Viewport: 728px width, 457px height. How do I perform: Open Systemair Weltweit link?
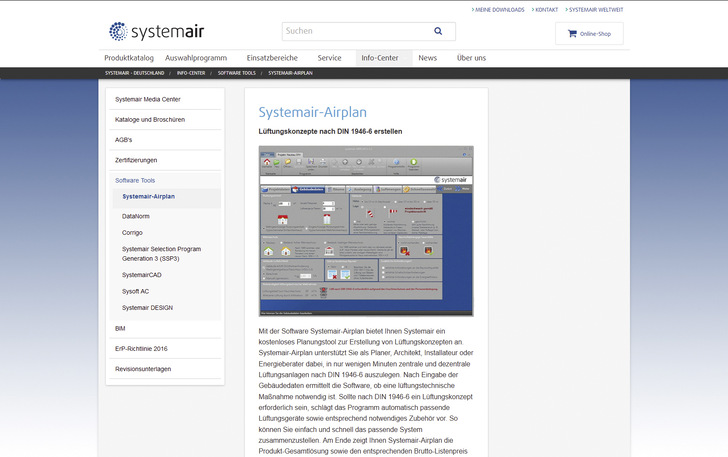click(x=594, y=9)
